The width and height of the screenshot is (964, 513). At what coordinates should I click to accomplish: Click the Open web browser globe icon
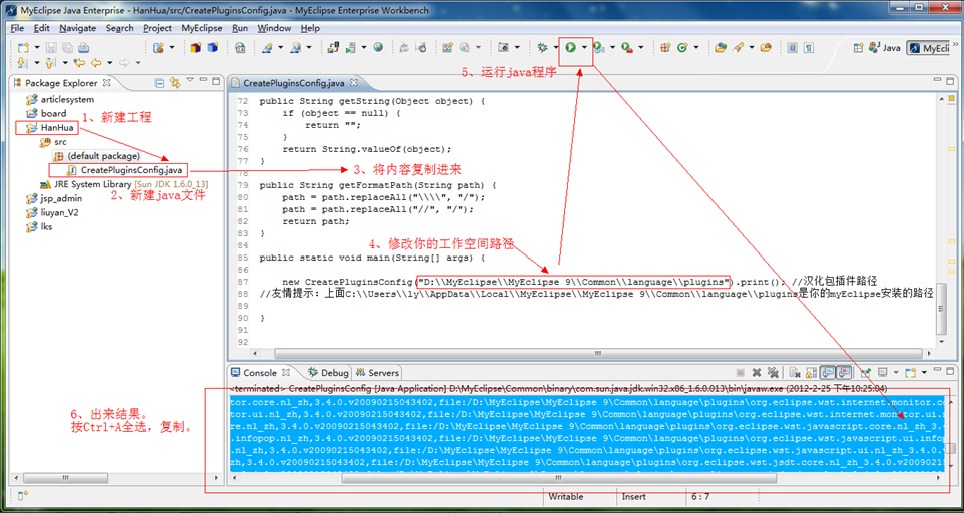click(378, 47)
